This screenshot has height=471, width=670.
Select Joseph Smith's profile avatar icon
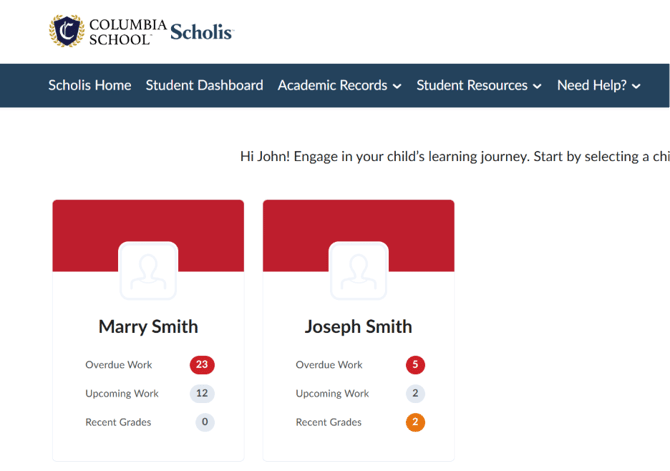tap(359, 271)
